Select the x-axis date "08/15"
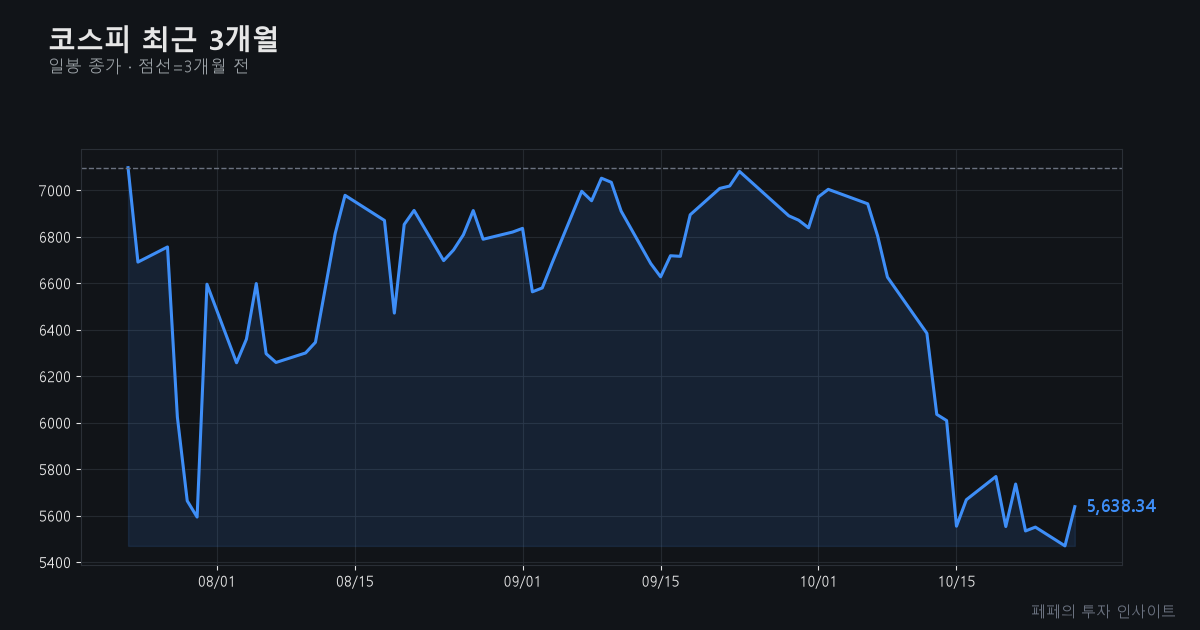 355,581
